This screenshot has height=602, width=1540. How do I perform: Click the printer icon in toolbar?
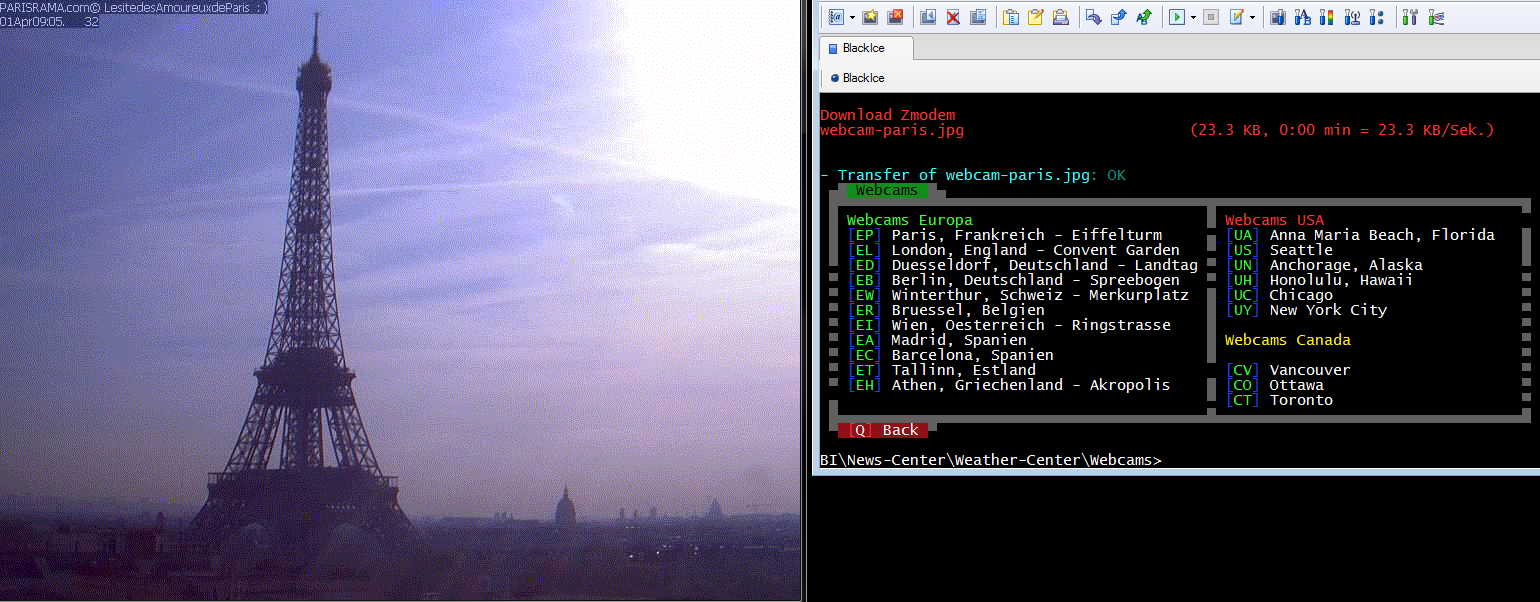1061,17
